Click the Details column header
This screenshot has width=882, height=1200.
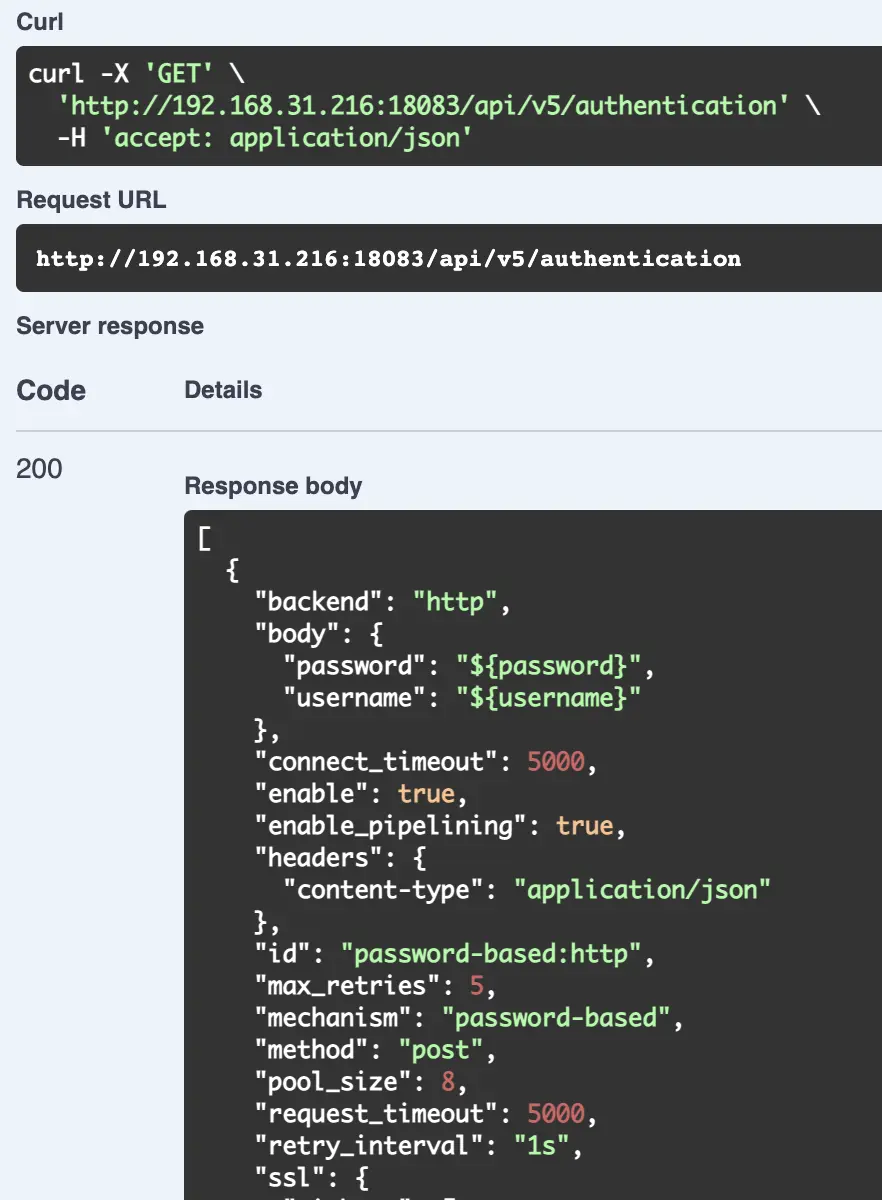click(224, 390)
